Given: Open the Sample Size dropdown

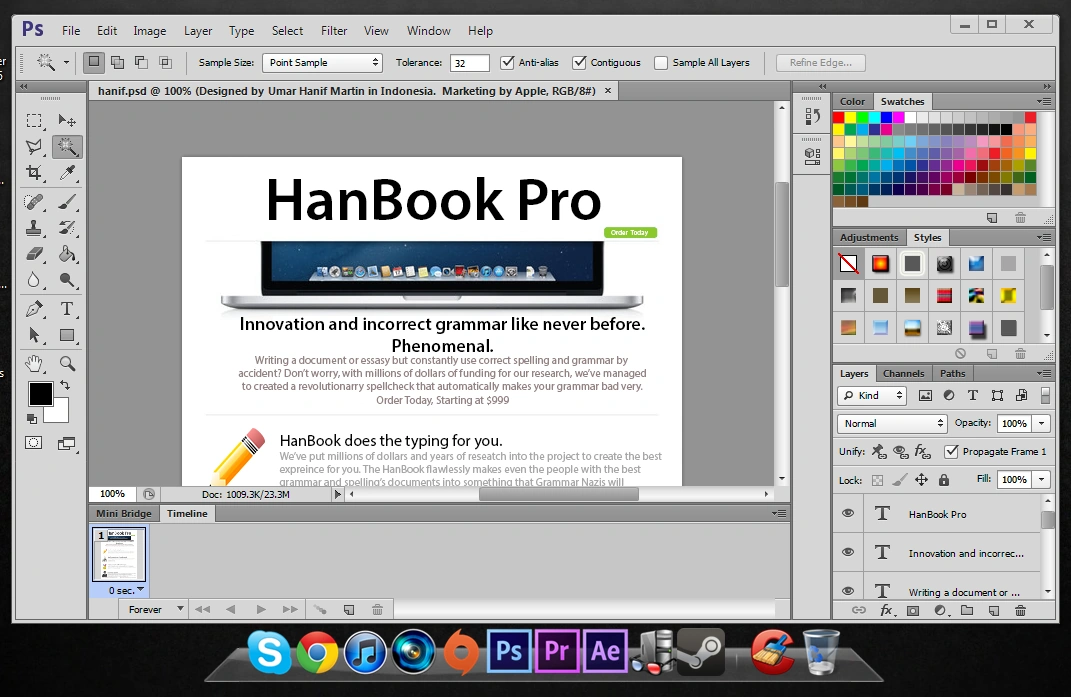Looking at the screenshot, I should point(320,62).
